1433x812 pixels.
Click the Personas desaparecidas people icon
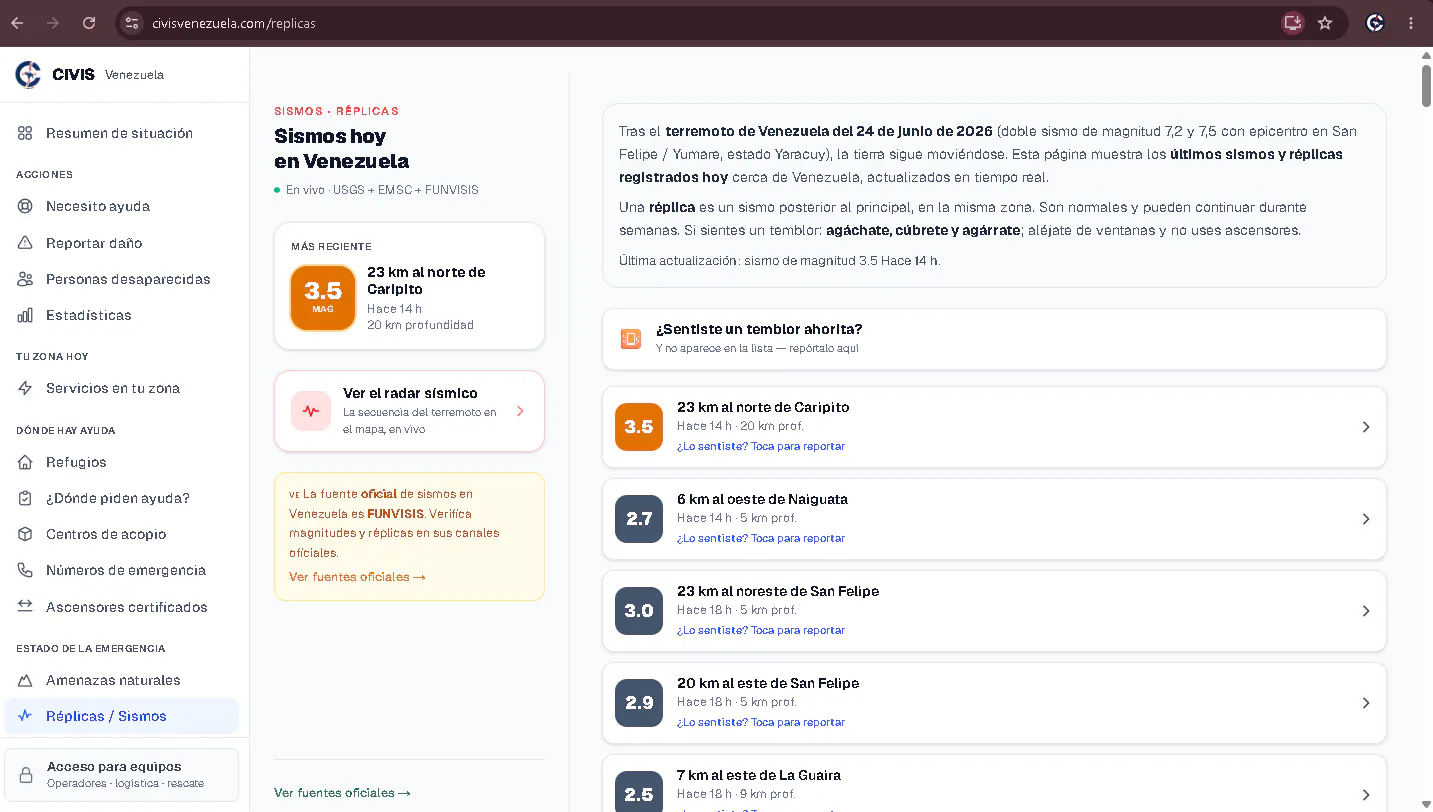(x=25, y=279)
